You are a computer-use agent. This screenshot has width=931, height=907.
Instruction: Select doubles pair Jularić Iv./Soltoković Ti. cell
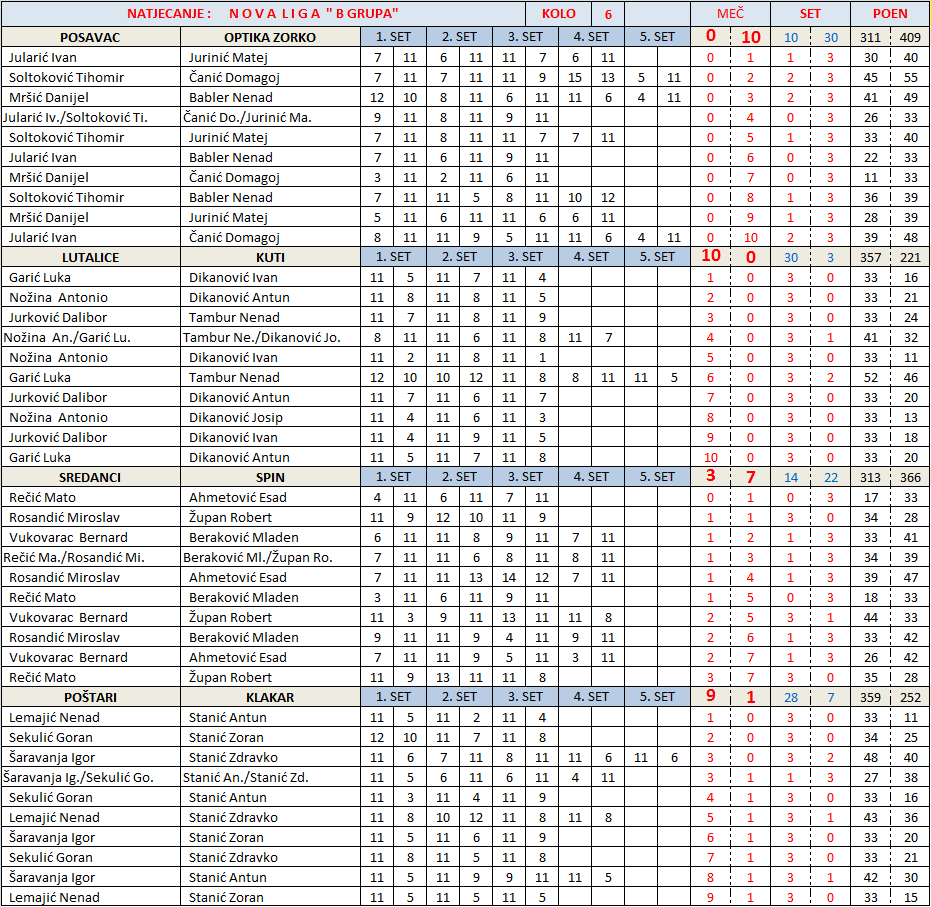pyautogui.click(x=90, y=117)
